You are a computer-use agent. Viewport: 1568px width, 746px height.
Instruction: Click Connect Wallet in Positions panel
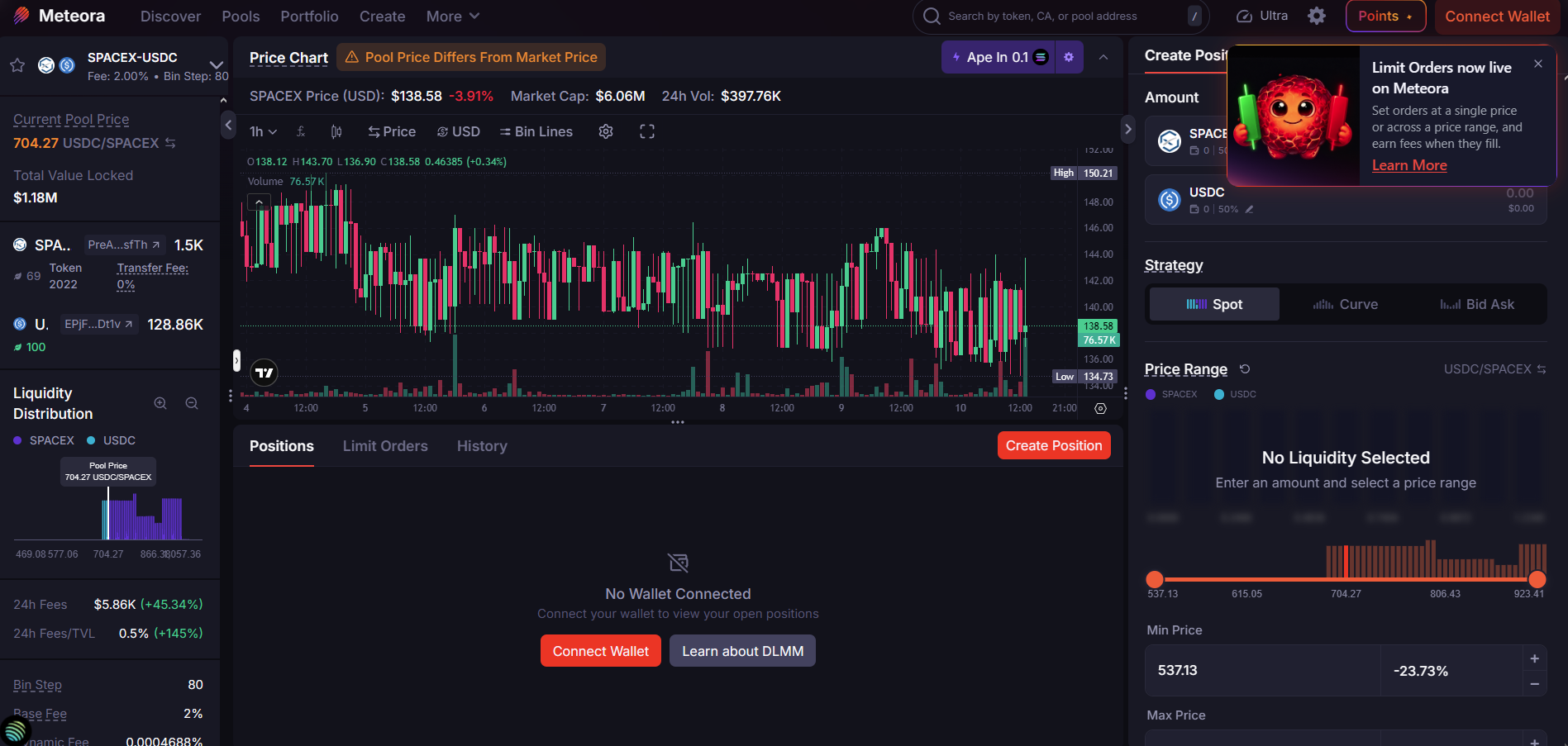click(601, 651)
